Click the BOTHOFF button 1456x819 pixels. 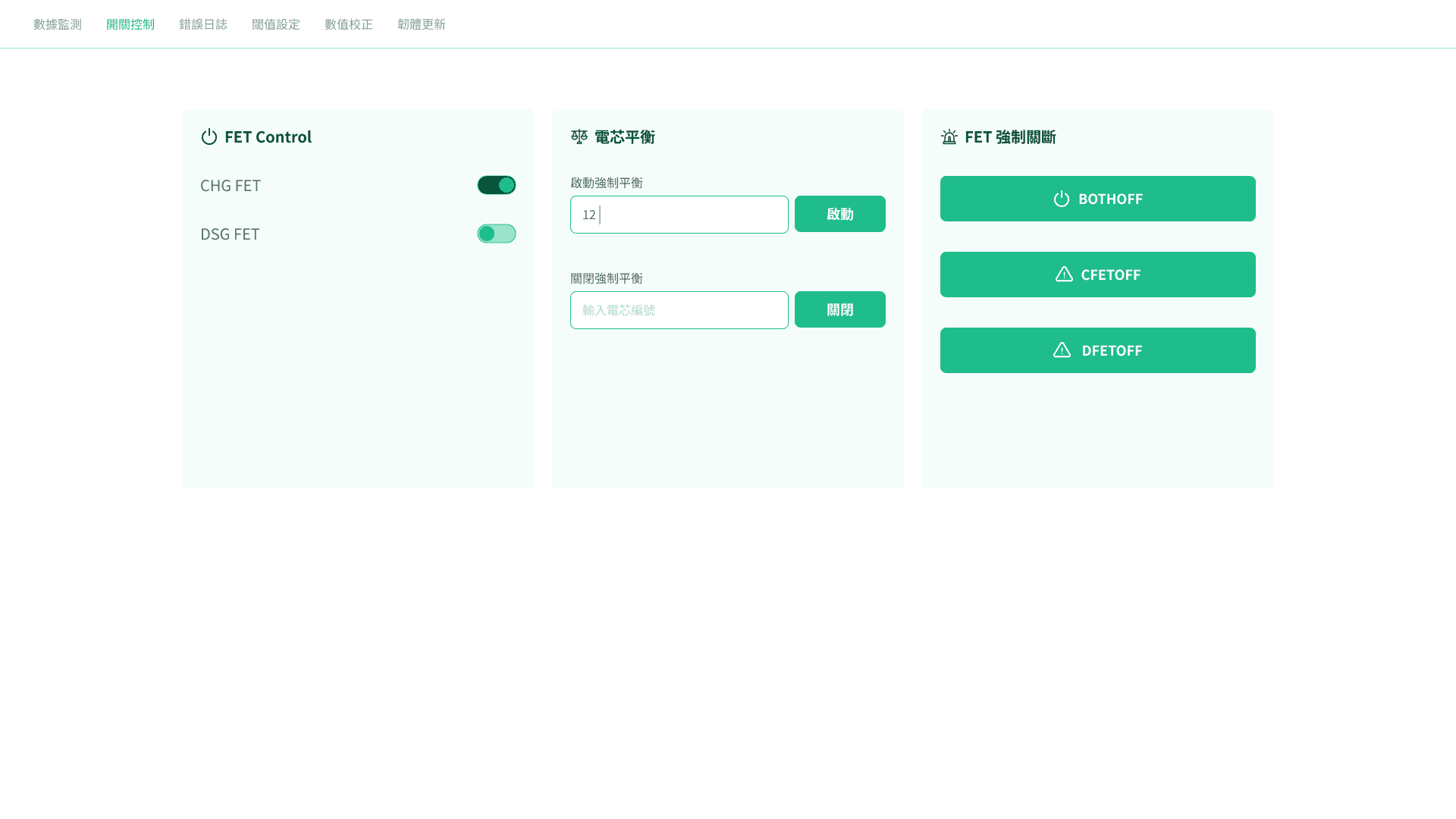point(1097,199)
